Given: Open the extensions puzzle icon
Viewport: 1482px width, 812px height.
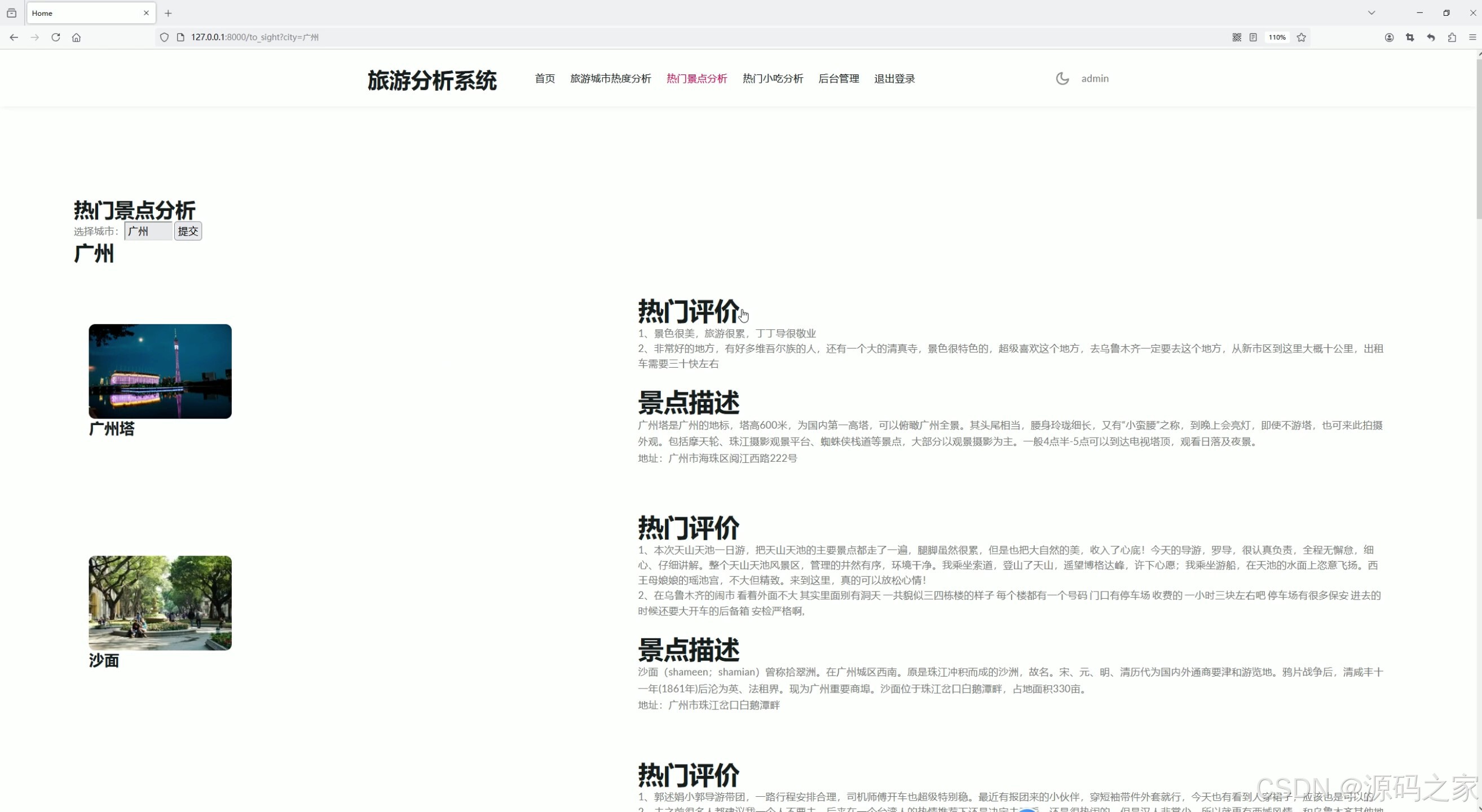Looking at the screenshot, I should point(1452,37).
